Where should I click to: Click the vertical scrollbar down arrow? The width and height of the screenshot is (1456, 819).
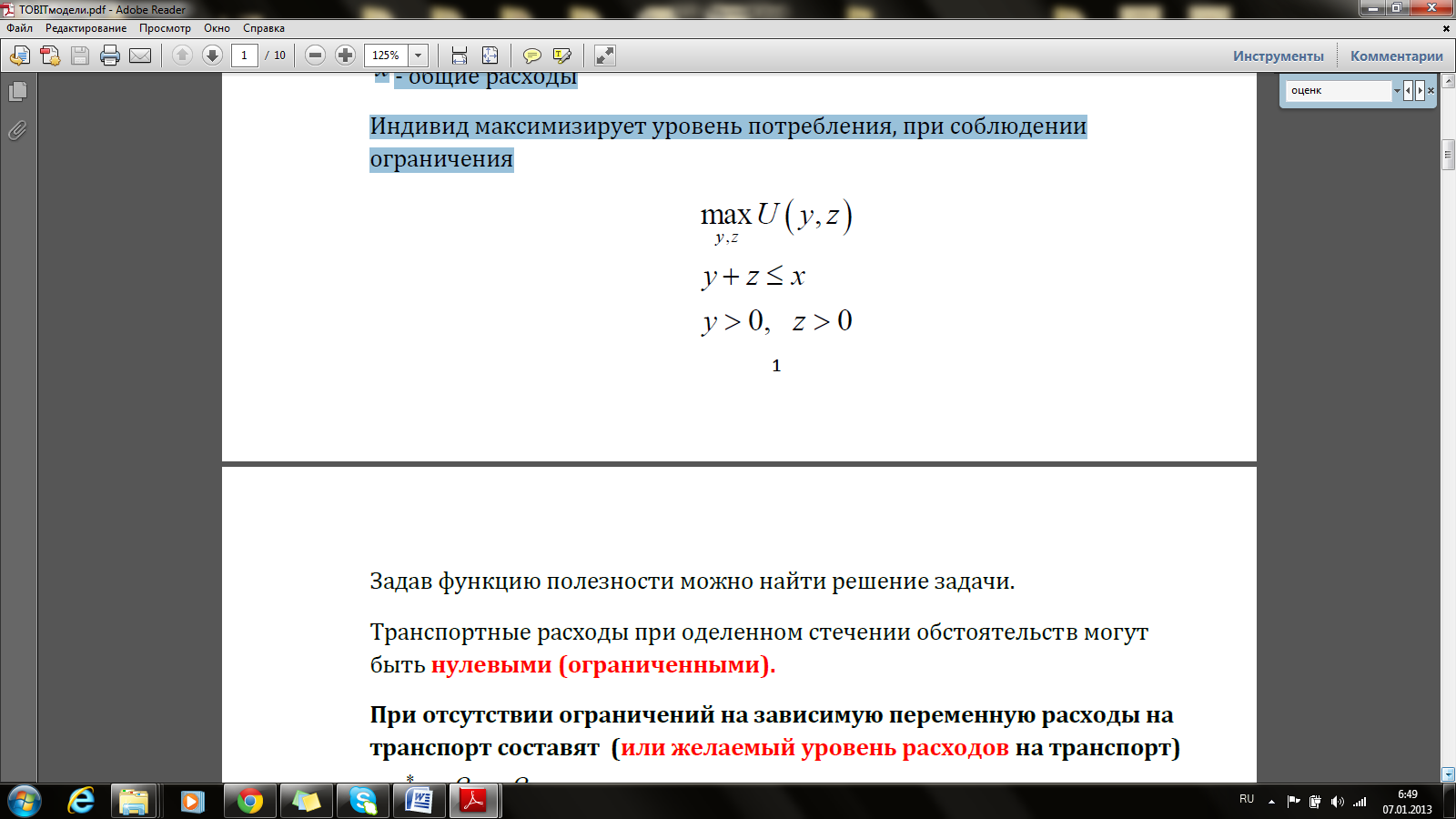coord(1448,775)
